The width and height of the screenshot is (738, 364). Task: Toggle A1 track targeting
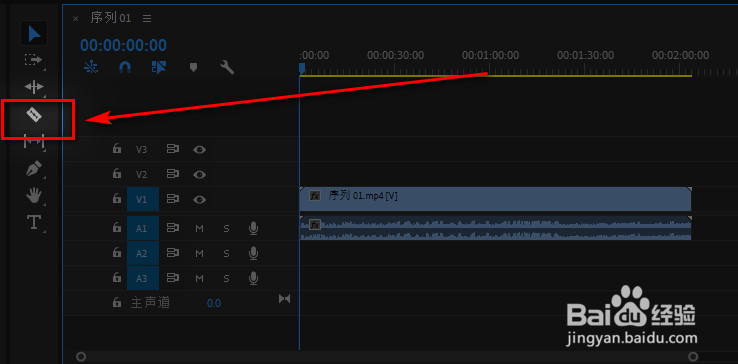pyautogui.click(x=143, y=228)
